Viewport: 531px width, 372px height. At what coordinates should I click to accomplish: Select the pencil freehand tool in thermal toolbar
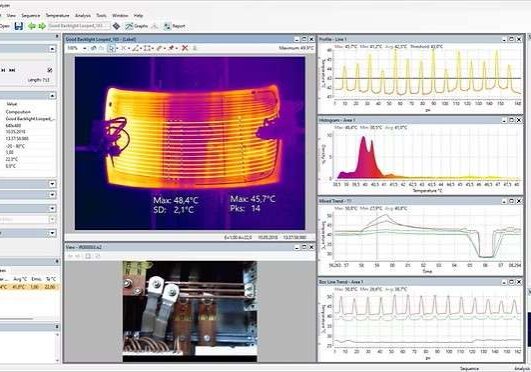(x=159, y=48)
